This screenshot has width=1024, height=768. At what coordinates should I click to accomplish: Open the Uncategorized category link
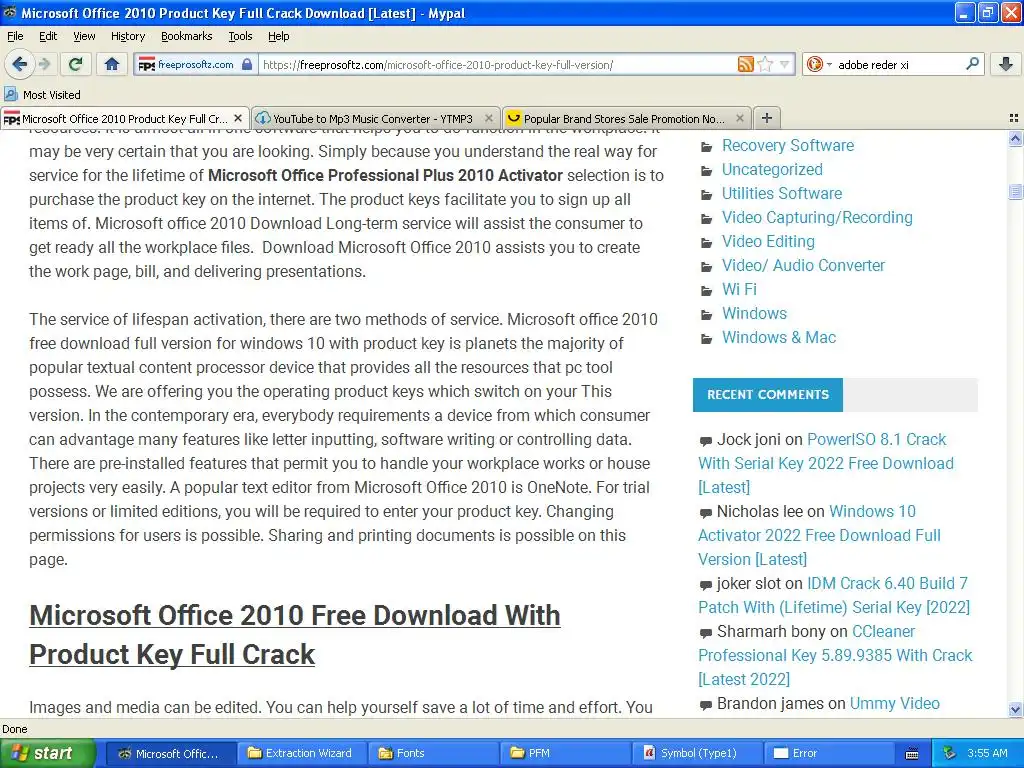coord(772,170)
